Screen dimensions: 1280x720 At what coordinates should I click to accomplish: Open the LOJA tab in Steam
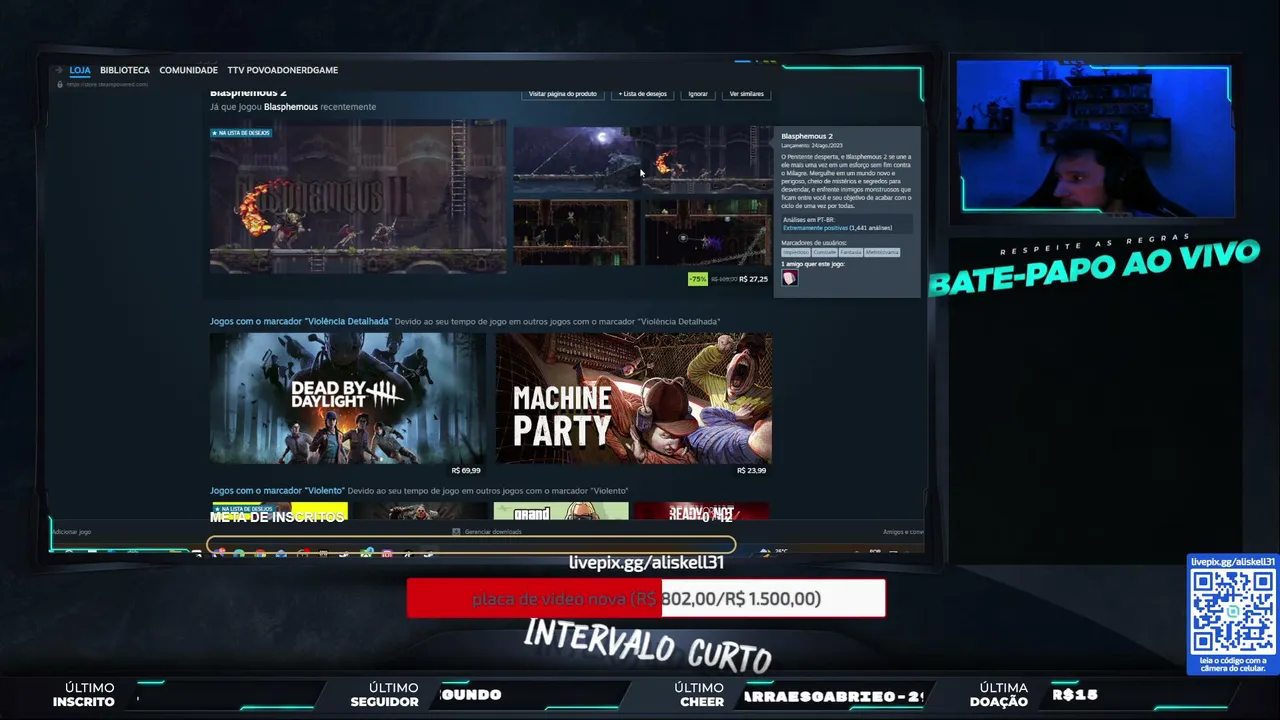pyautogui.click(x=80, y=70)
